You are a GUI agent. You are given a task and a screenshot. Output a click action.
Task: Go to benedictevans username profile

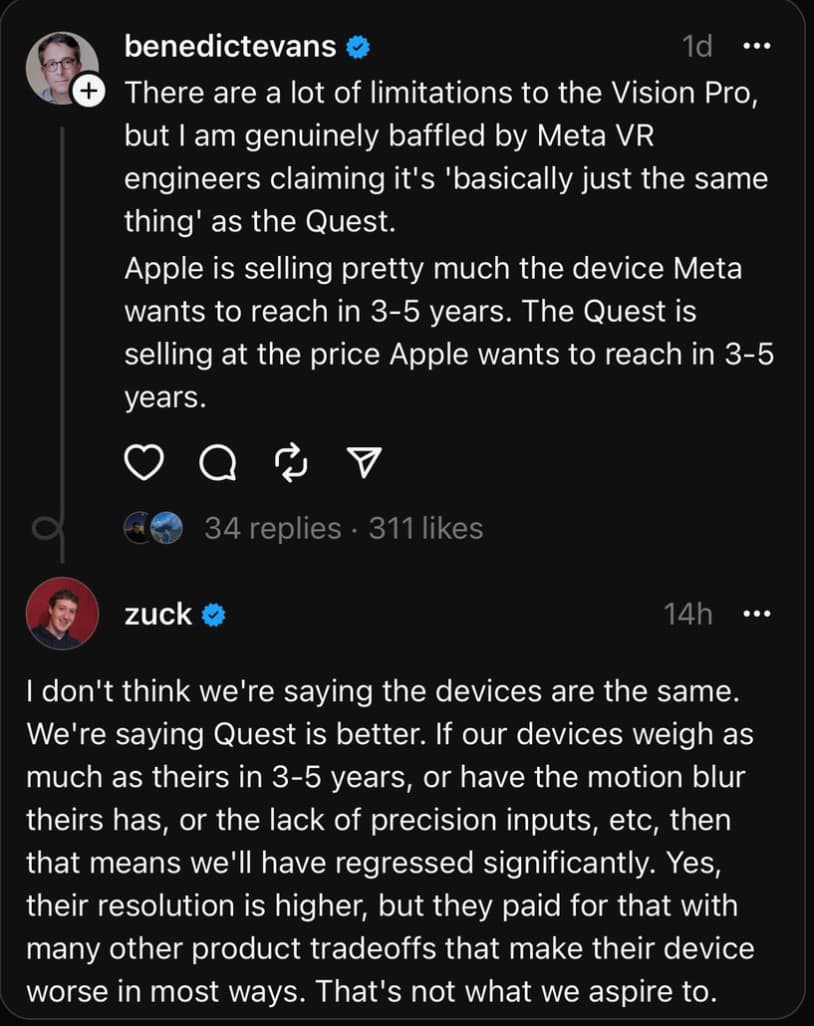[231, 46]
